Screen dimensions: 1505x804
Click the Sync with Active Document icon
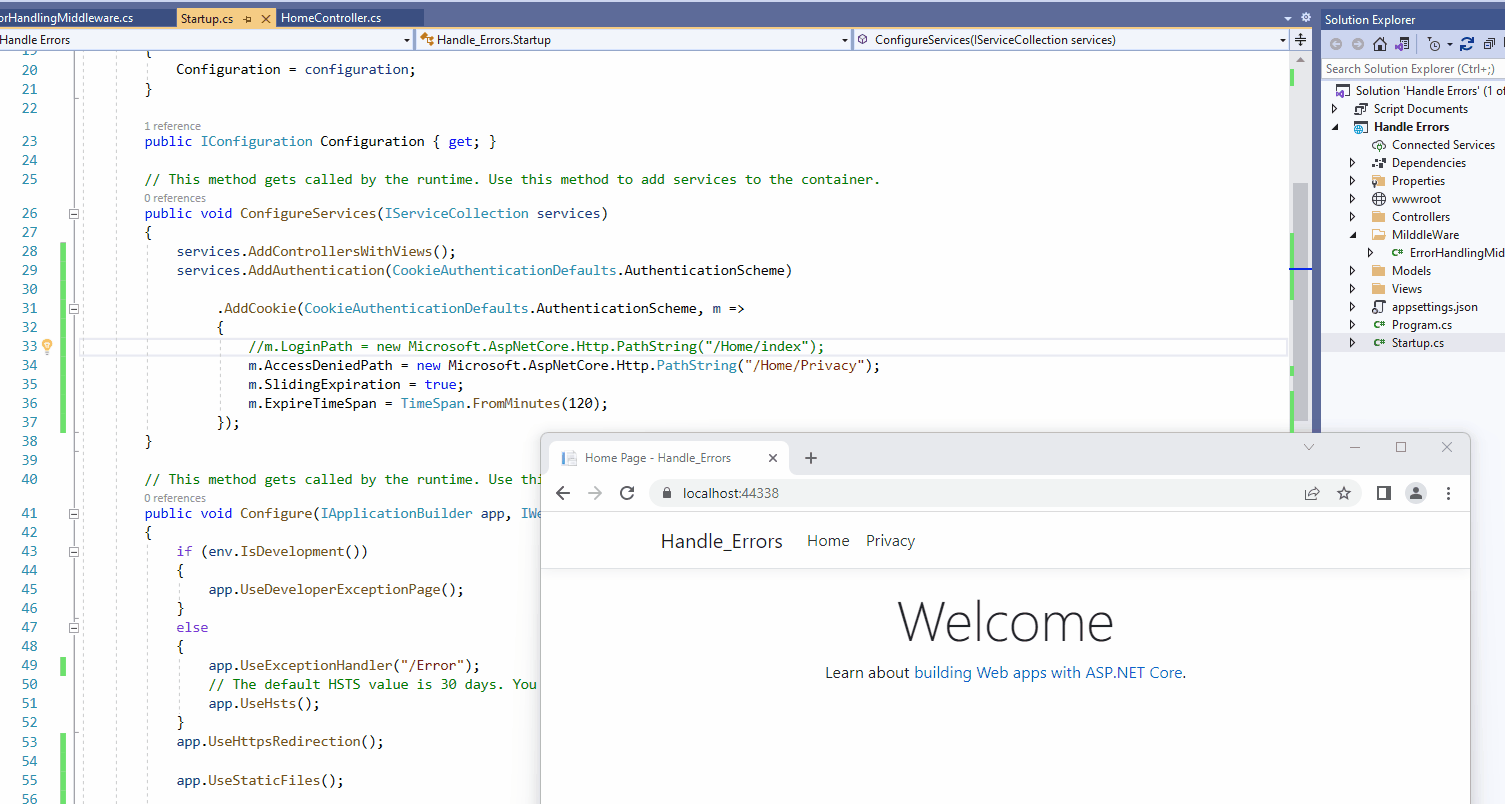coord(1467,44)
